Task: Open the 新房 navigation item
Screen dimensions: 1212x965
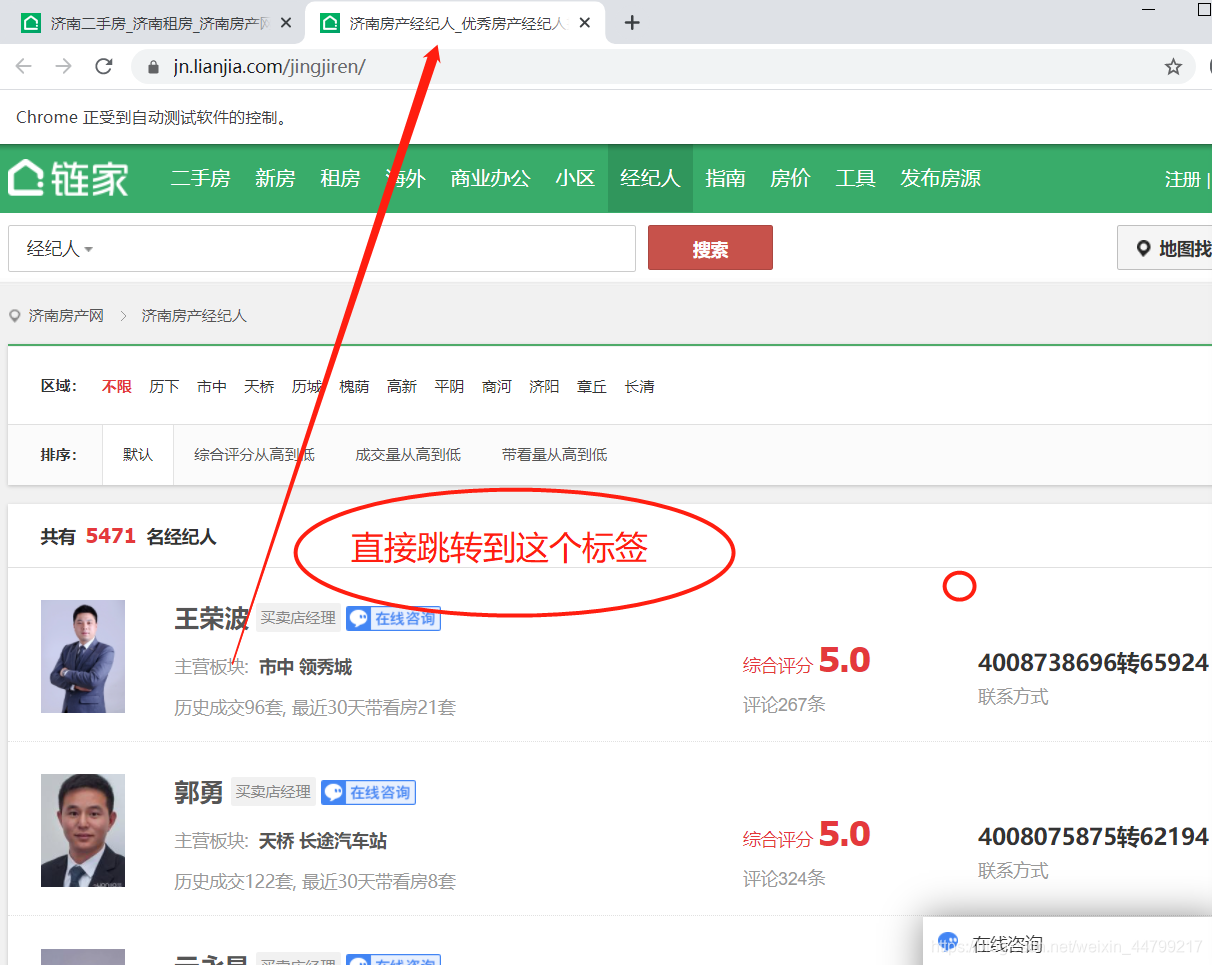Action: (275, 178)
